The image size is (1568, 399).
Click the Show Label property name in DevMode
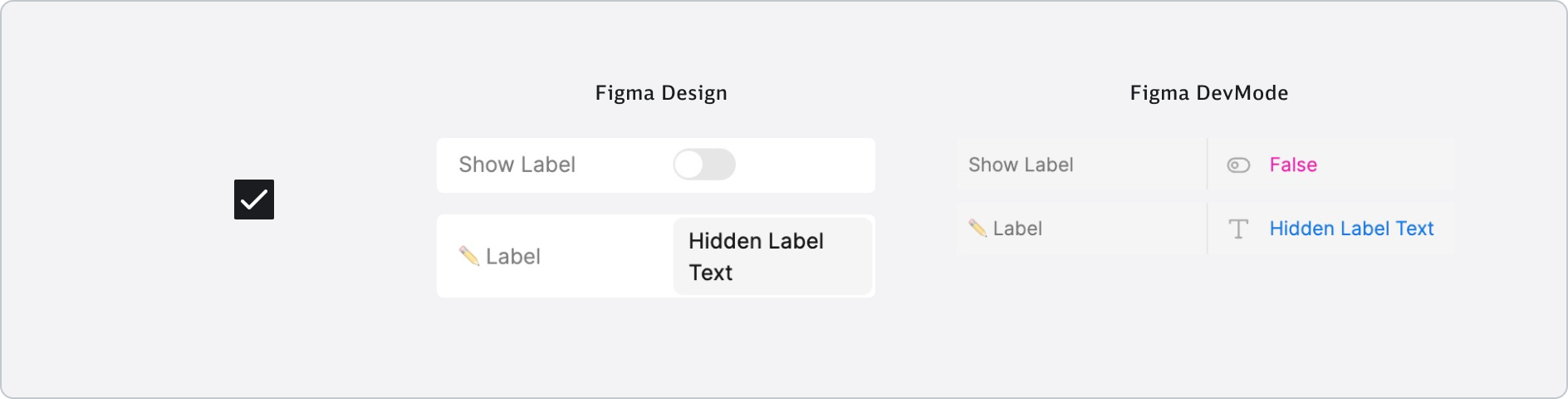[x=1021, y=165]
